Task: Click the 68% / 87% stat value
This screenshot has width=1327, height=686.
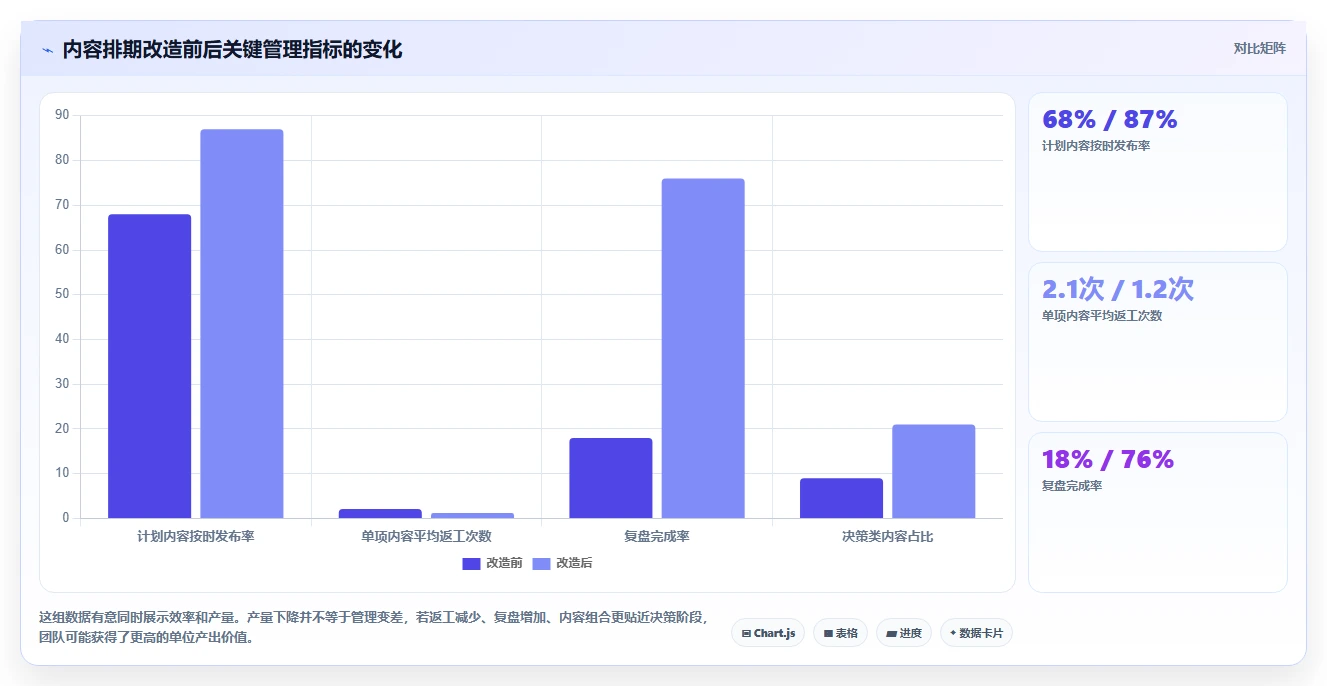Action: point(1109,119)
